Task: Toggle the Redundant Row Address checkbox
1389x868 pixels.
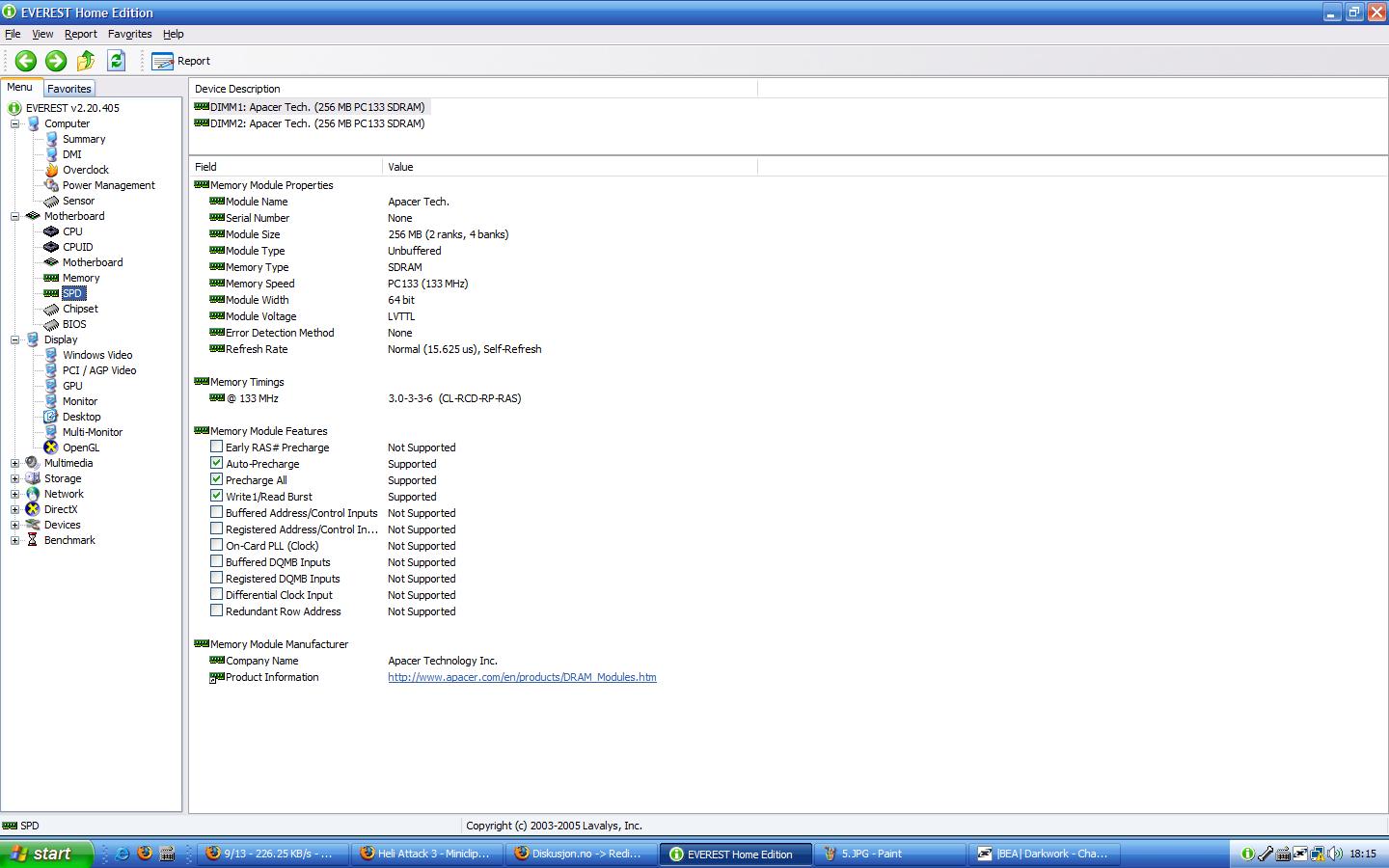Action: 216,610
